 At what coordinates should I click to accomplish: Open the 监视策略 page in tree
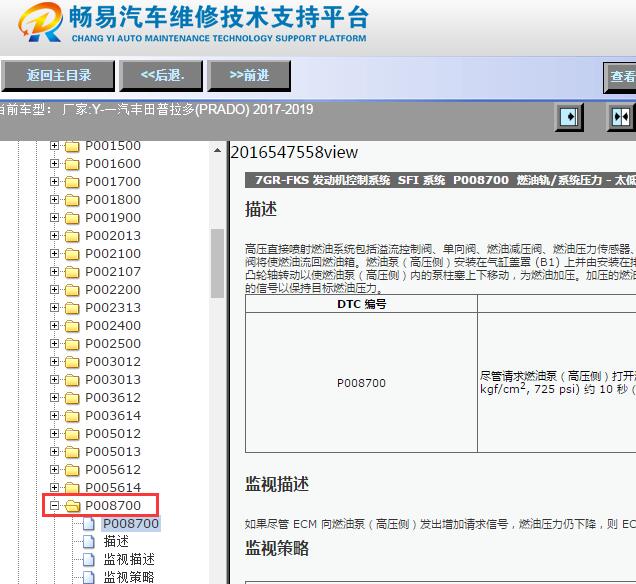click(129, 577)
